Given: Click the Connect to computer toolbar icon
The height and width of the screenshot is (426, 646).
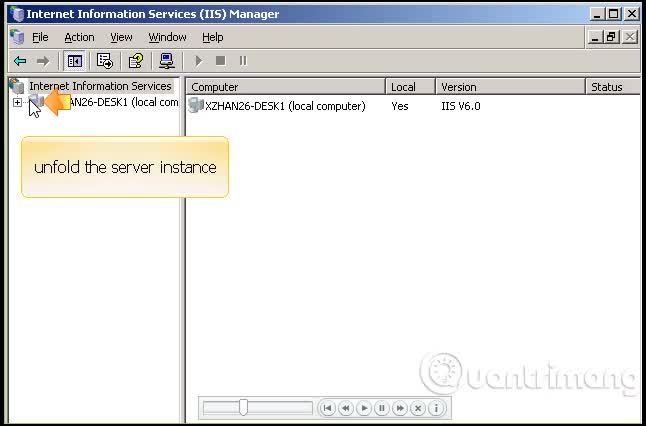Looking at the screenshot, I should (x=166, y=61).
